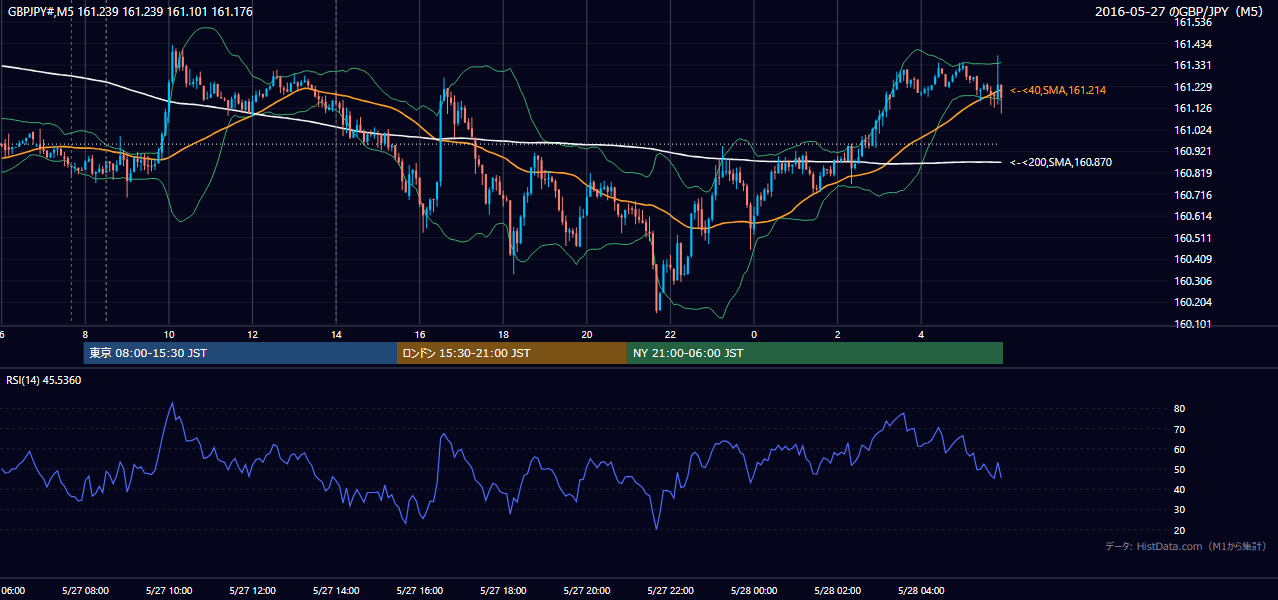Open the データ: HistData.com source credit
The image size is (1278, 600).
pos(1186,546)
